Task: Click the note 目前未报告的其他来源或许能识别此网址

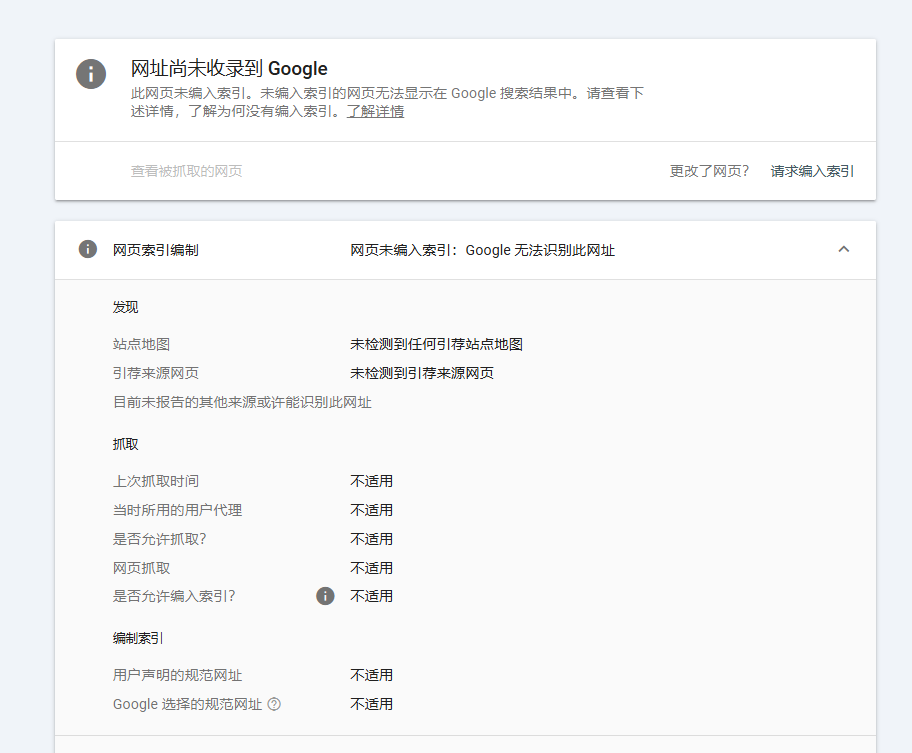Action: point(242,402)
